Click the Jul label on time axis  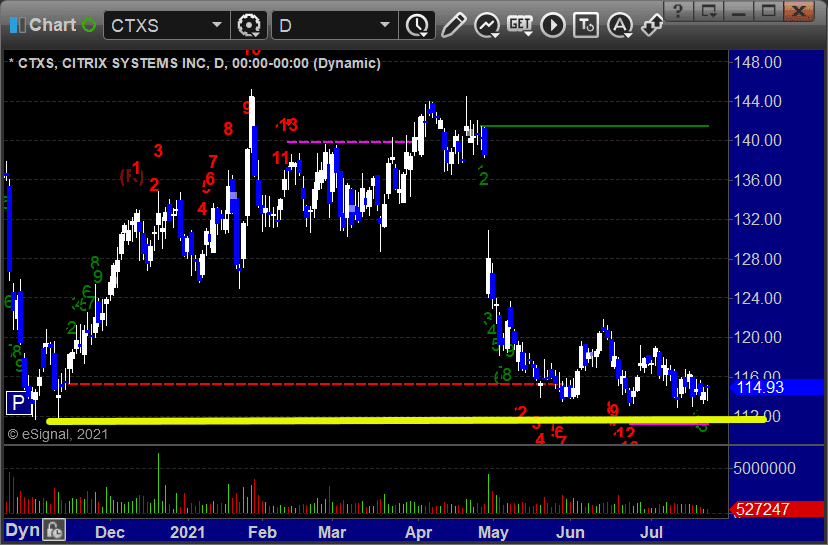point(652,532)
